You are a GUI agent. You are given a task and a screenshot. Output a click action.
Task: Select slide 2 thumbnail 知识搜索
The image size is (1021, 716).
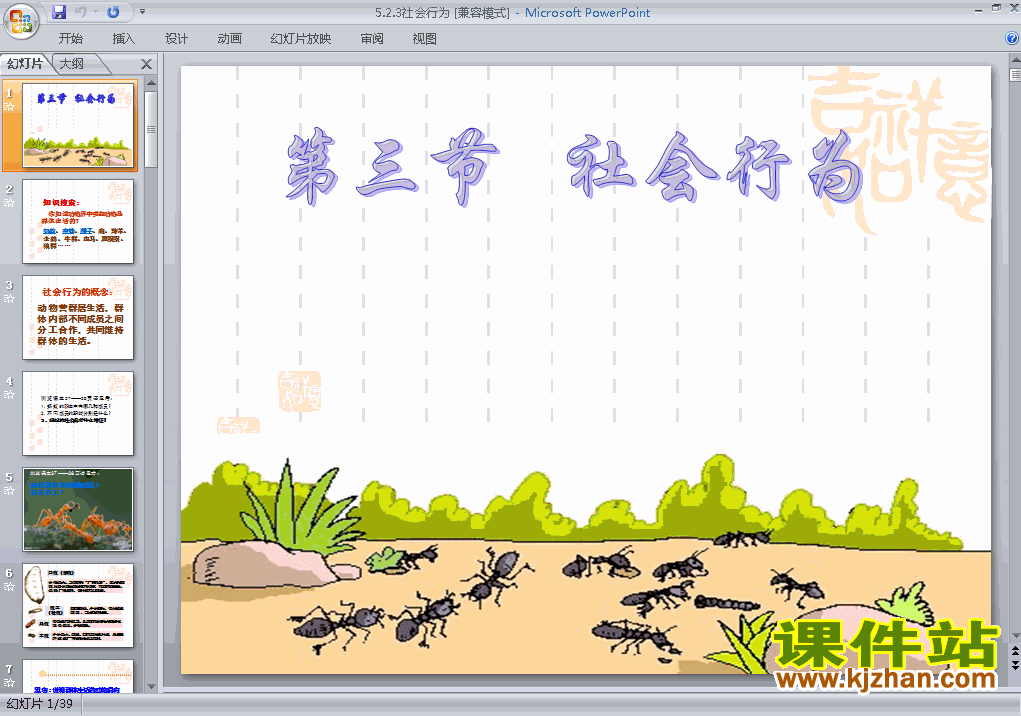pos(78,221)
